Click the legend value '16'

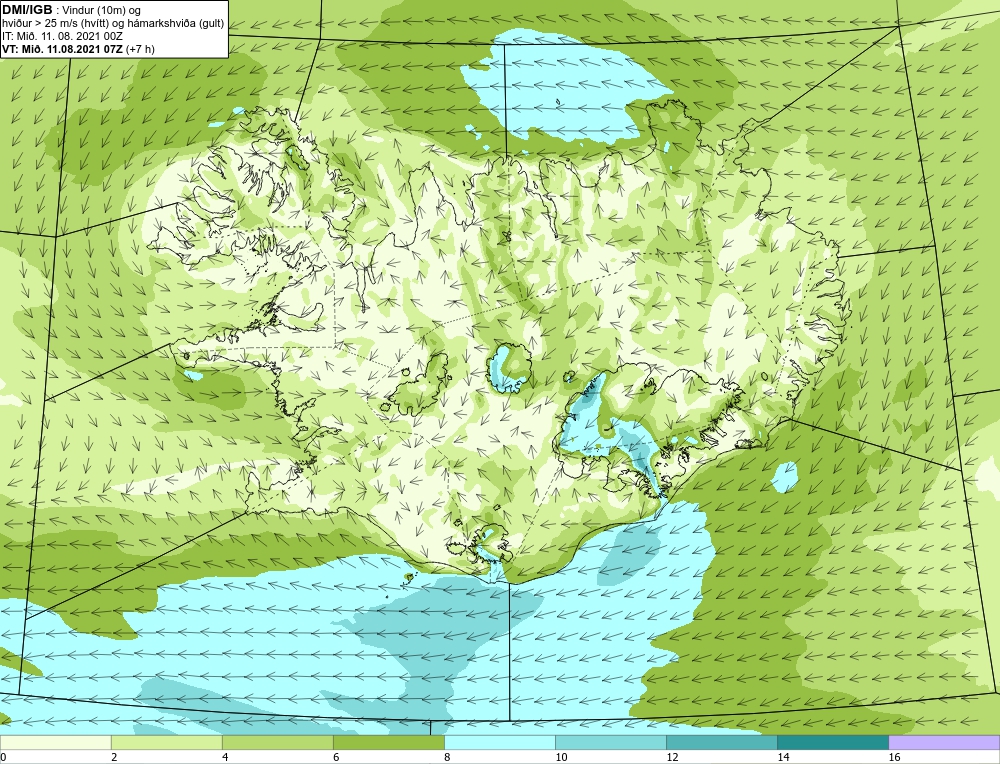[x=894, y=757]
